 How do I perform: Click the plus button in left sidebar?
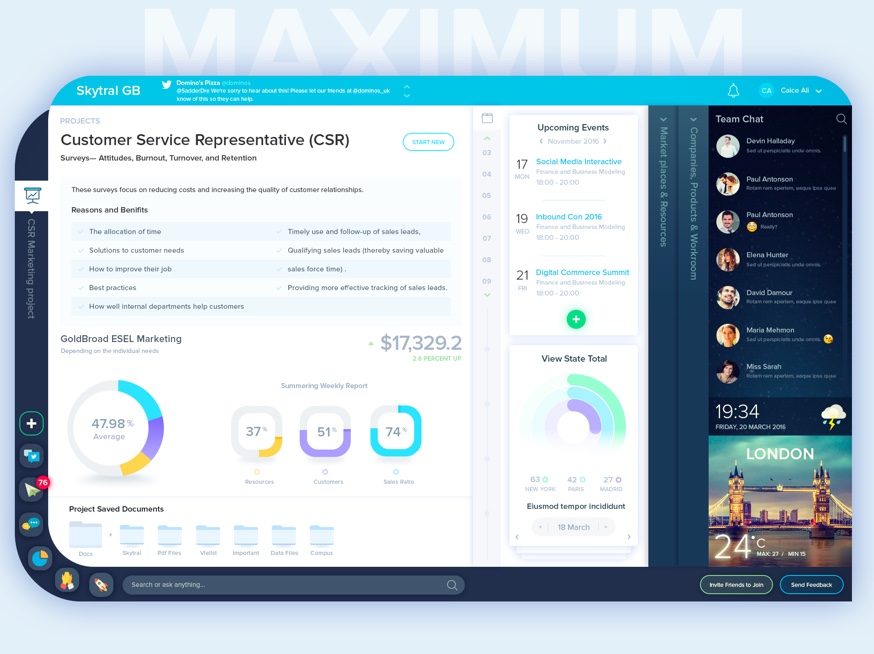[32, 423]
